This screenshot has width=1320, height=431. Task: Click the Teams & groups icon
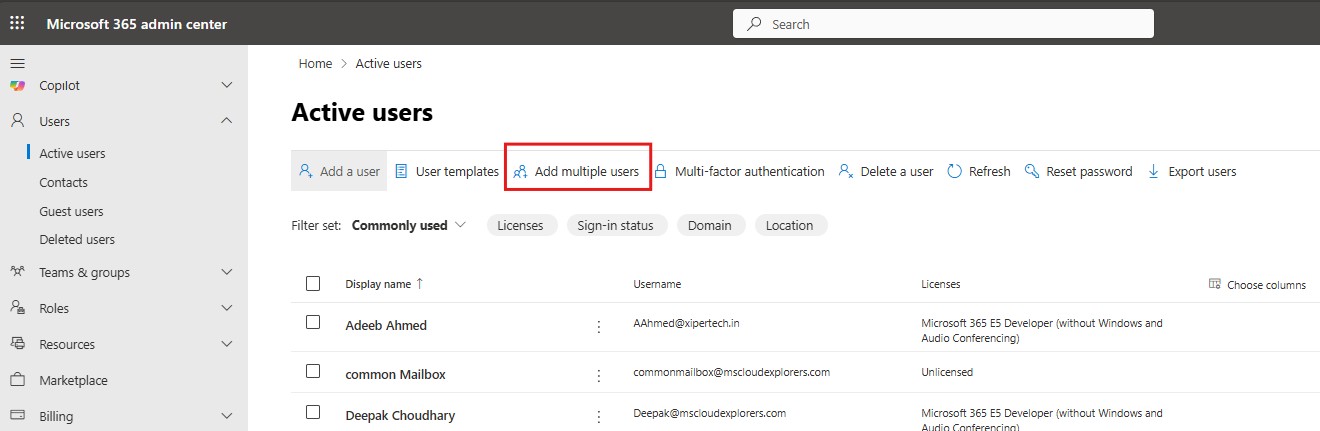click(17, 272)
